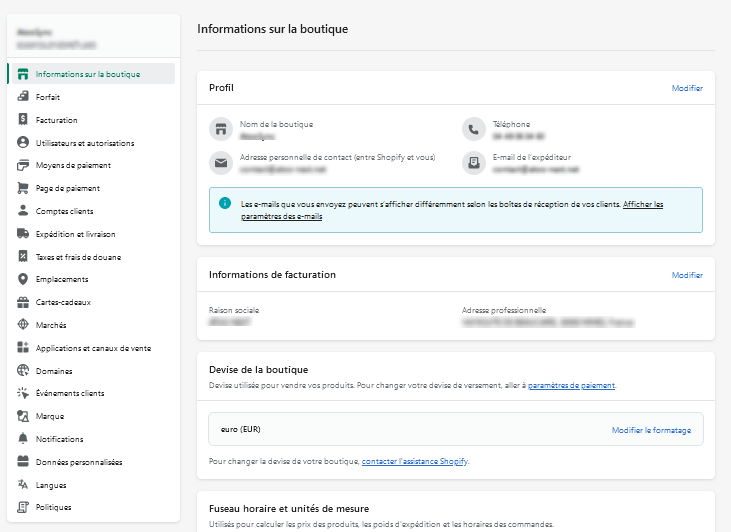Click the Événements clients cursor icon
The width and height of the screenshot is (731, 532).
tap(23, 393)
